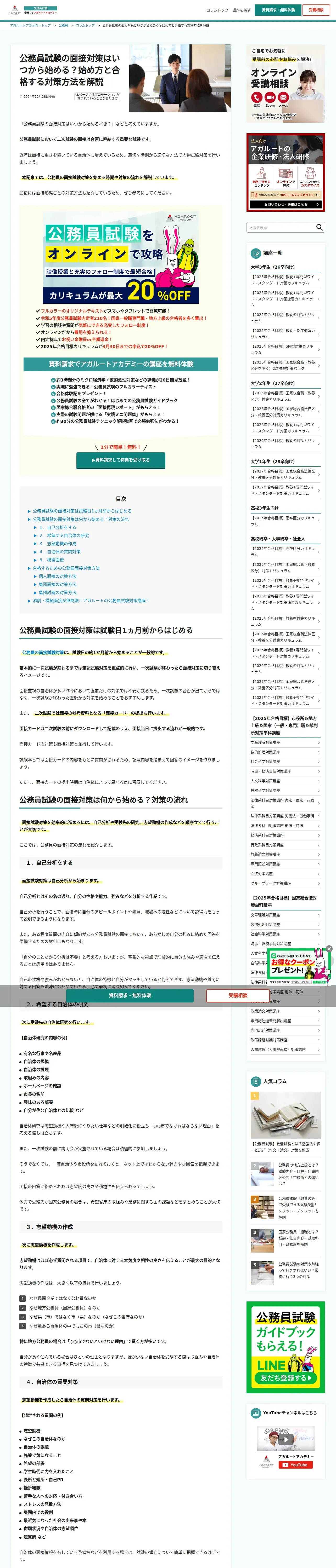Screen dimensions: 336x1568
Task: Click the phone icon labeled 電話
Action: point(257,98)
